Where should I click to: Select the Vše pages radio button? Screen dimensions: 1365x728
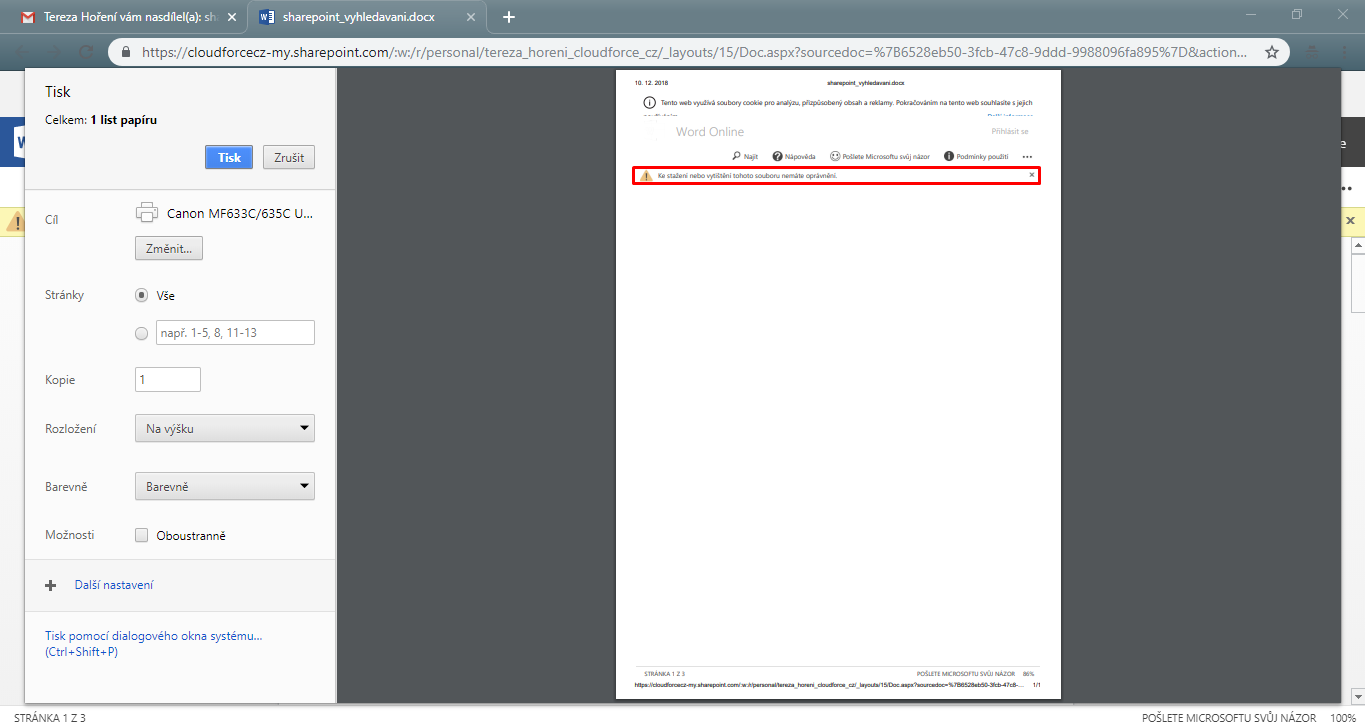coord(142,296)
